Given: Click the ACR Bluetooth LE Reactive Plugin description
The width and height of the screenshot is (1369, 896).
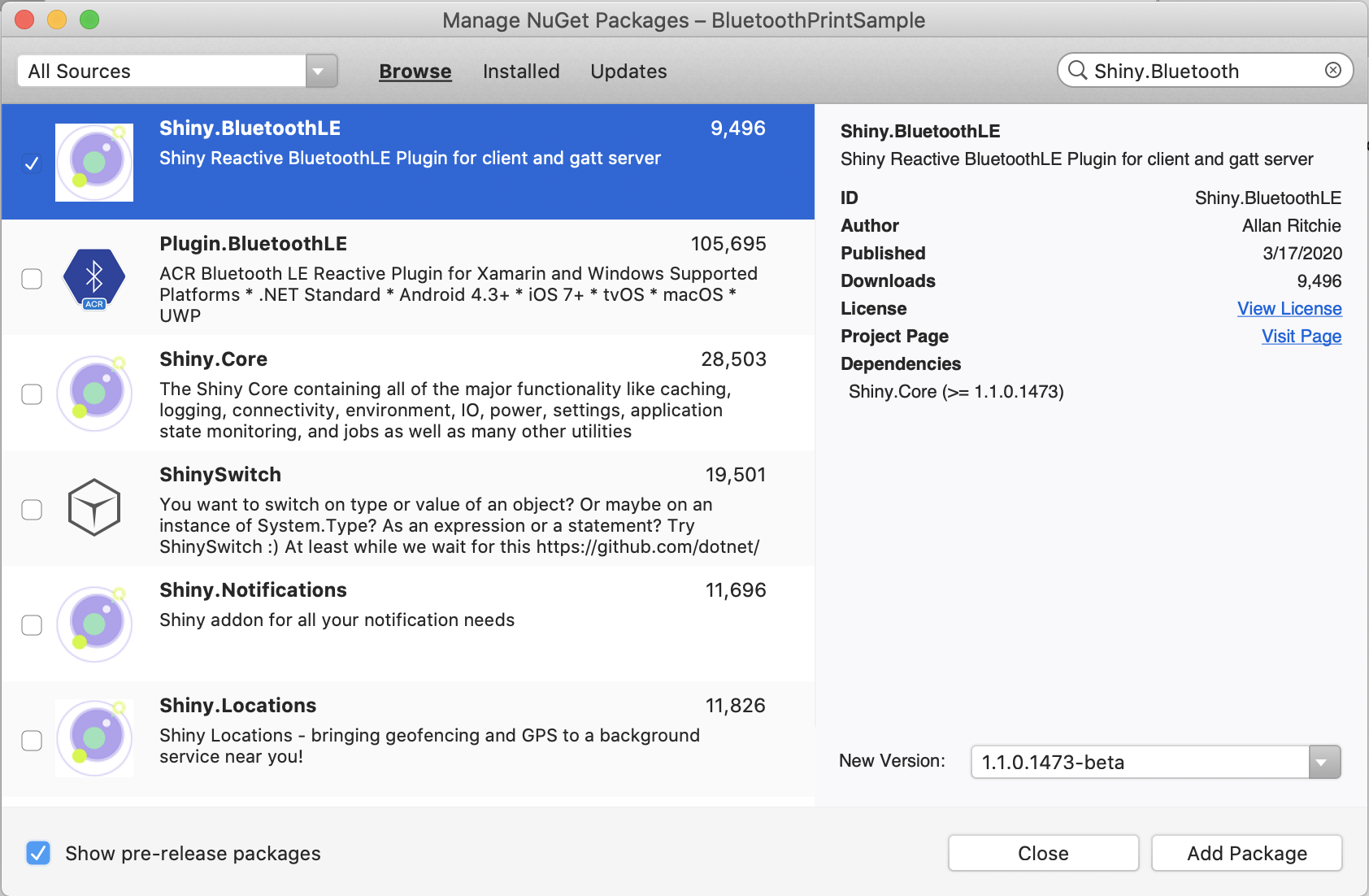Looking at the screenshot, I should [459, 294].
